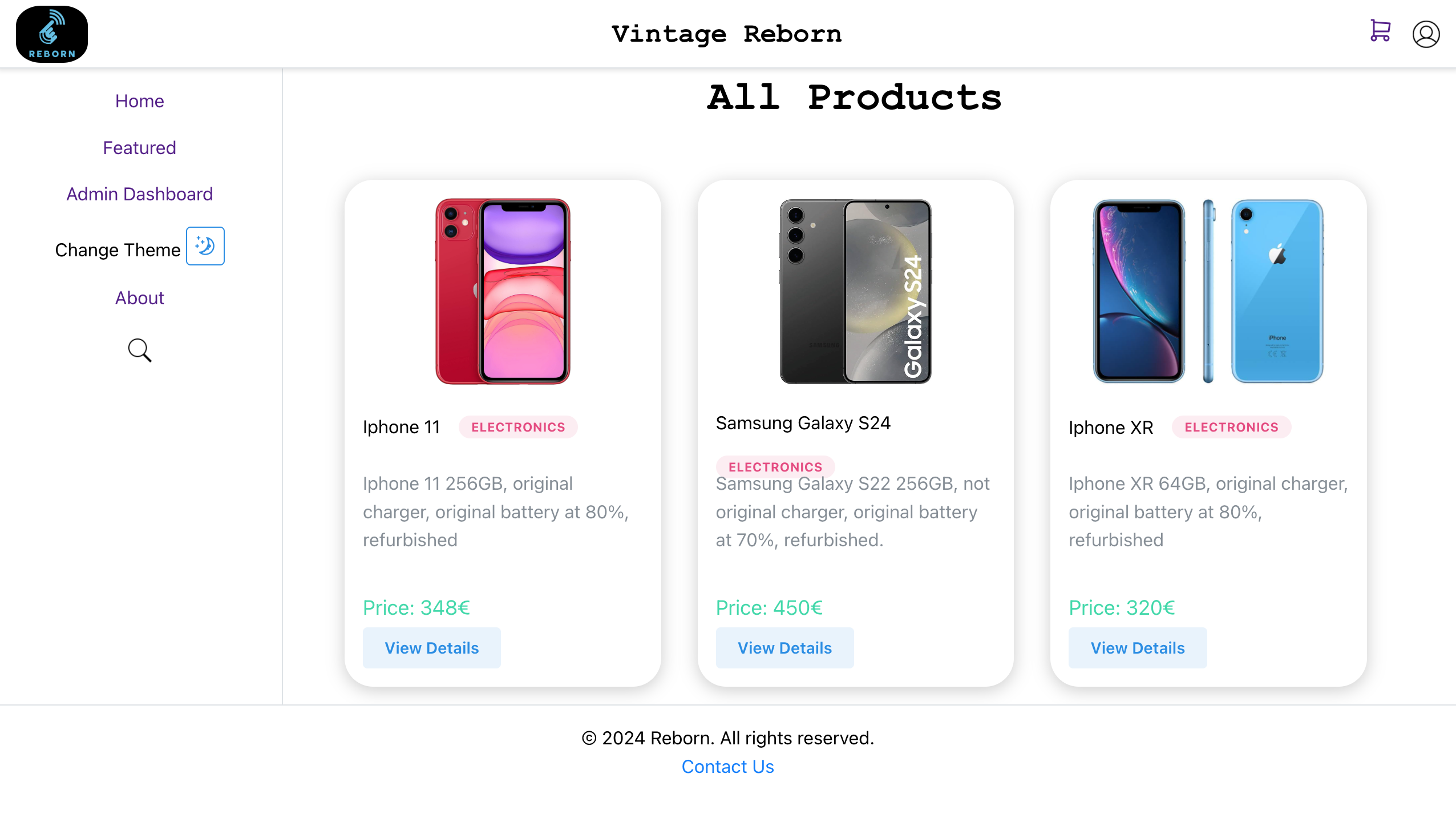Viewport: 1456px width, 814px height.
Task: View Details for Samsung Galaxy S24
Action: click(785, 648)
